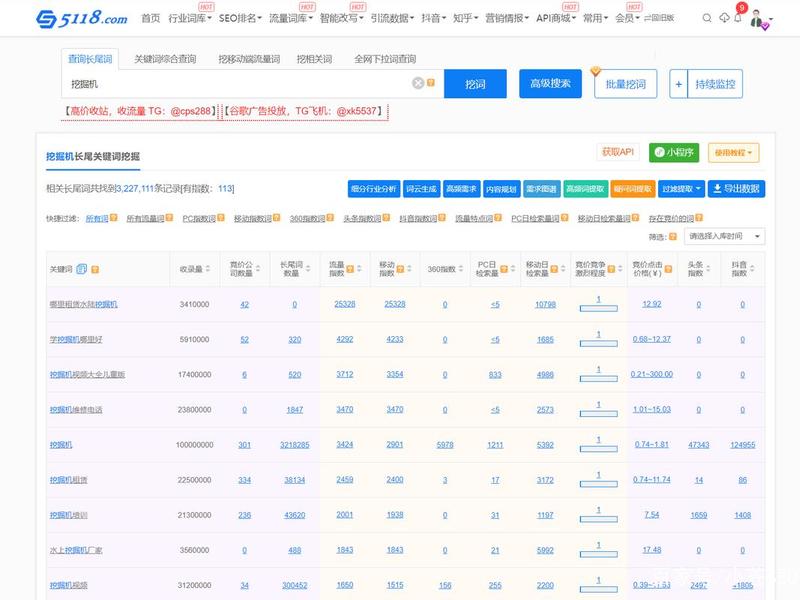Click the 获取API button
The image size is (800, 600).
(617, 152)
